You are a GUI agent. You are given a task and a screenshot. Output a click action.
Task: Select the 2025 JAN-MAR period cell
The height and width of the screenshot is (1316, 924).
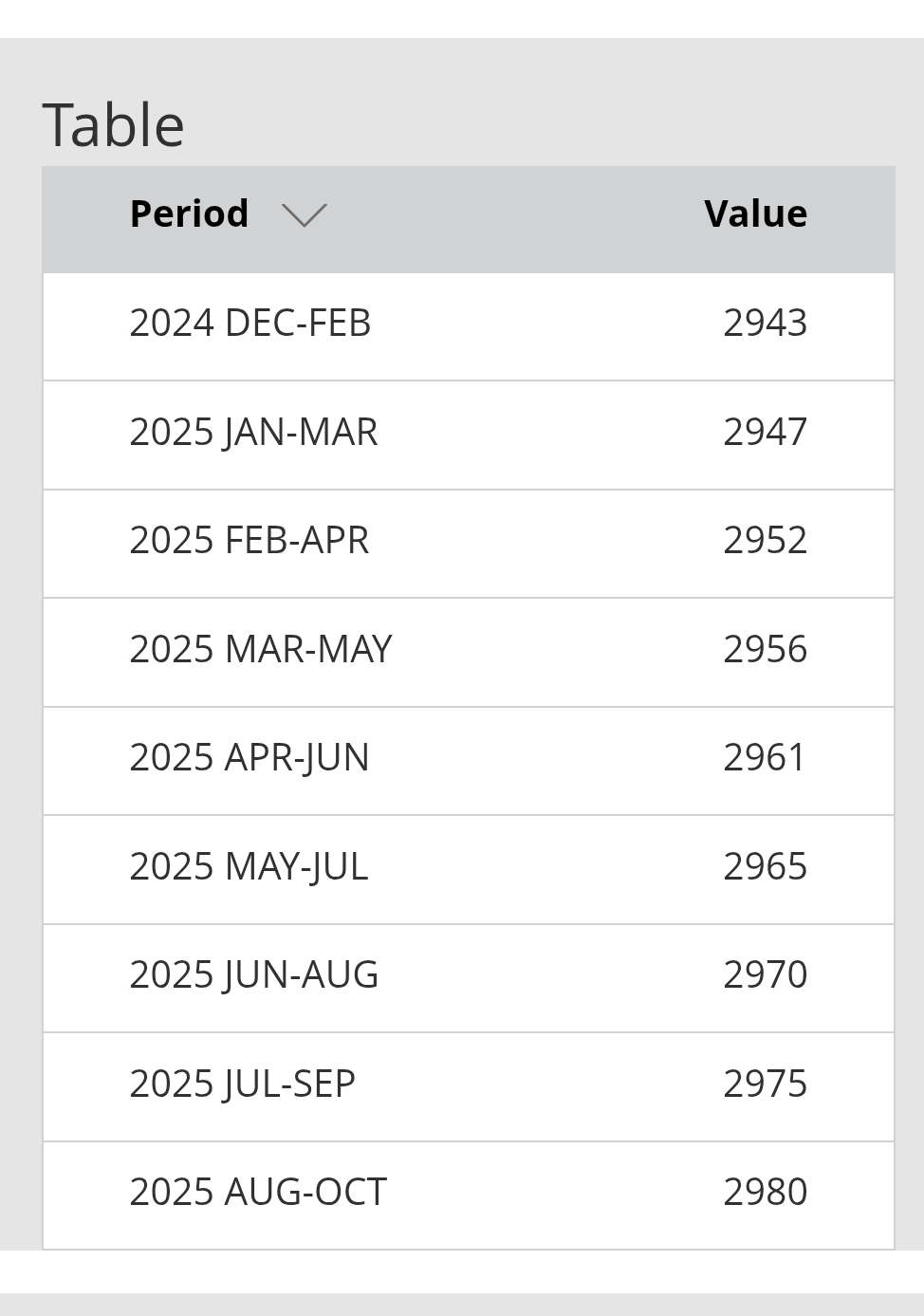[253, 433]
